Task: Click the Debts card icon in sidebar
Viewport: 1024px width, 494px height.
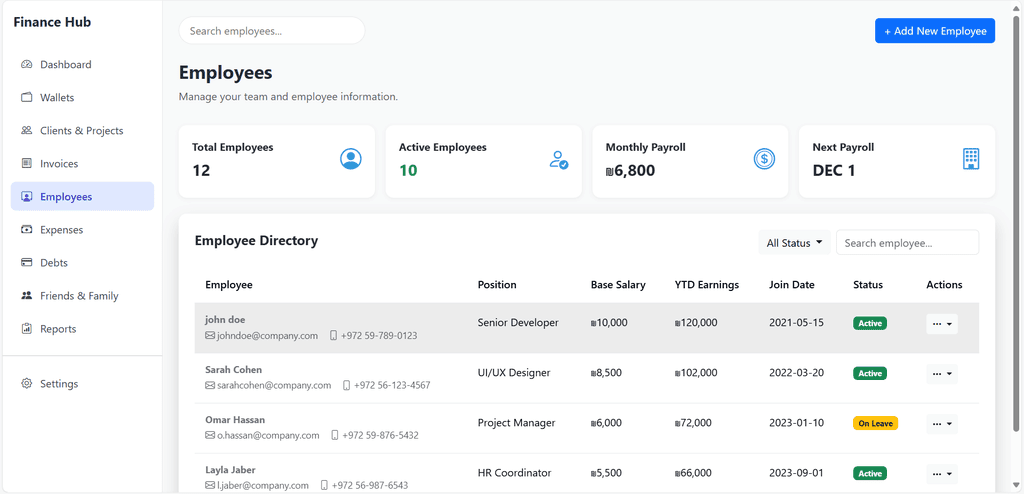Action: (27, 263)
